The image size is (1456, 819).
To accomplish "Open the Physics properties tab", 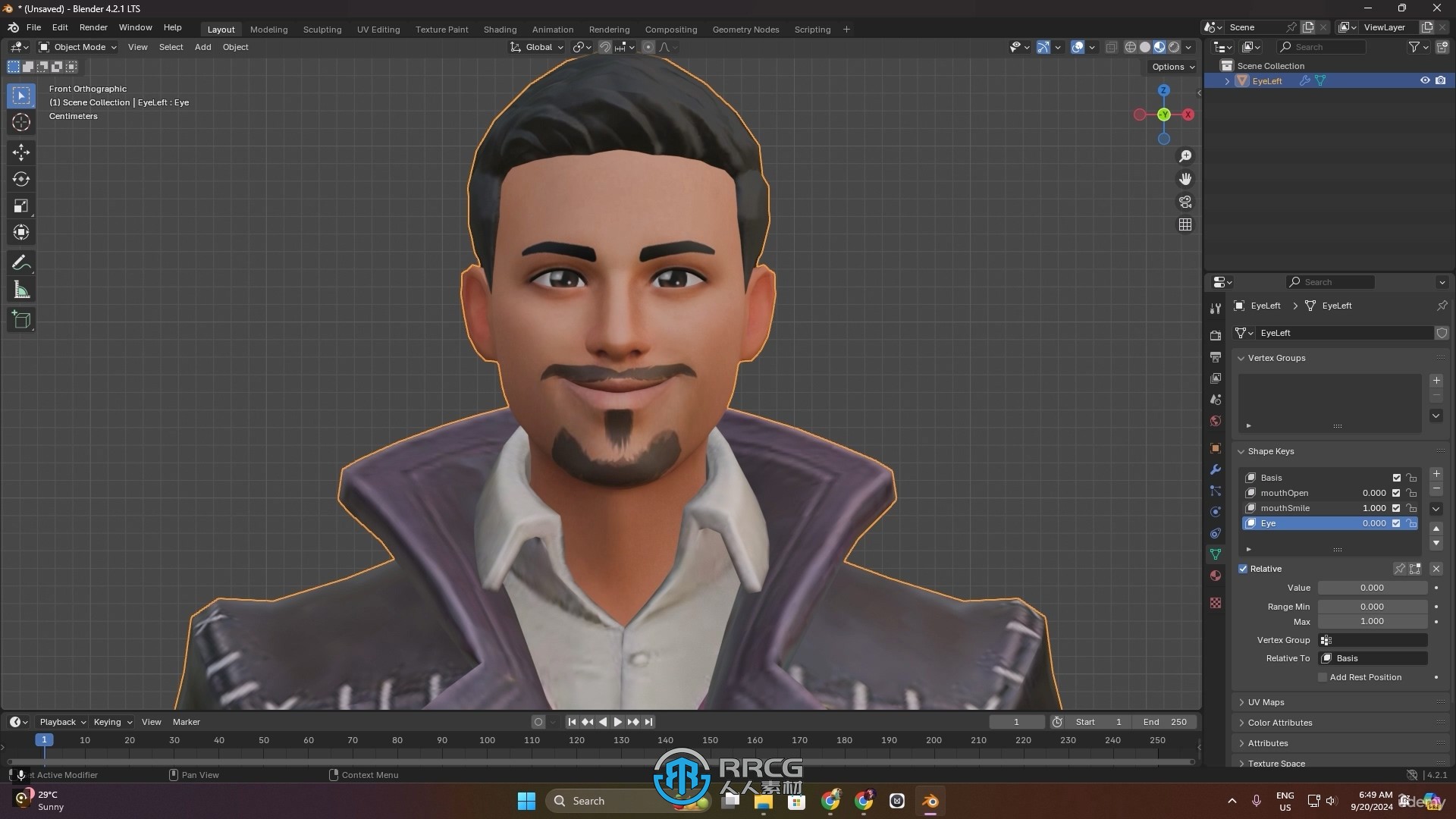I will click(1216, 512).
